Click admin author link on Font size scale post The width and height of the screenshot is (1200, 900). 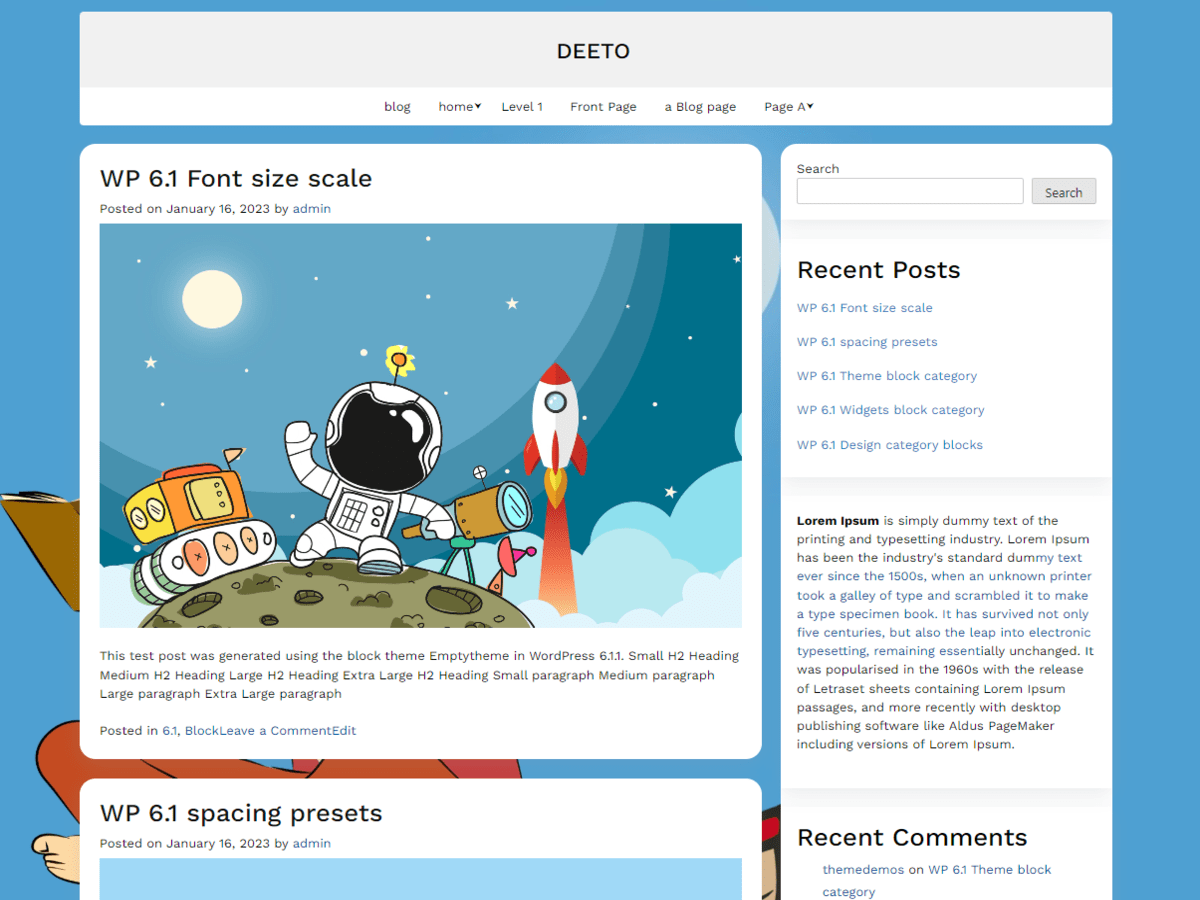311,209
